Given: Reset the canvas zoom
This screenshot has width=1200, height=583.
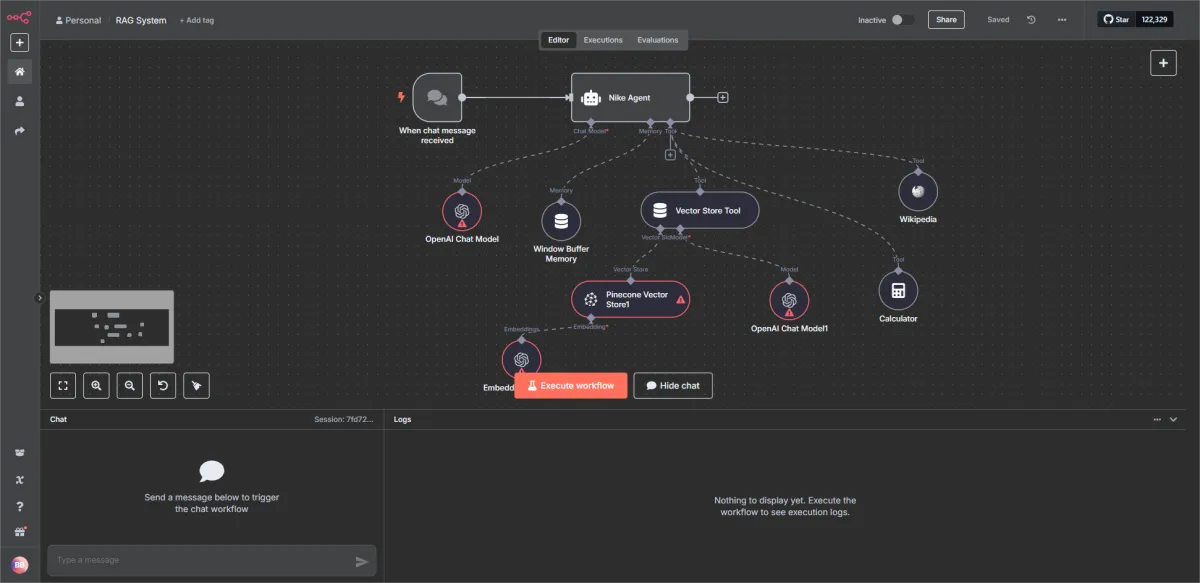Looking at the screenshot, I should click(163, 385).
